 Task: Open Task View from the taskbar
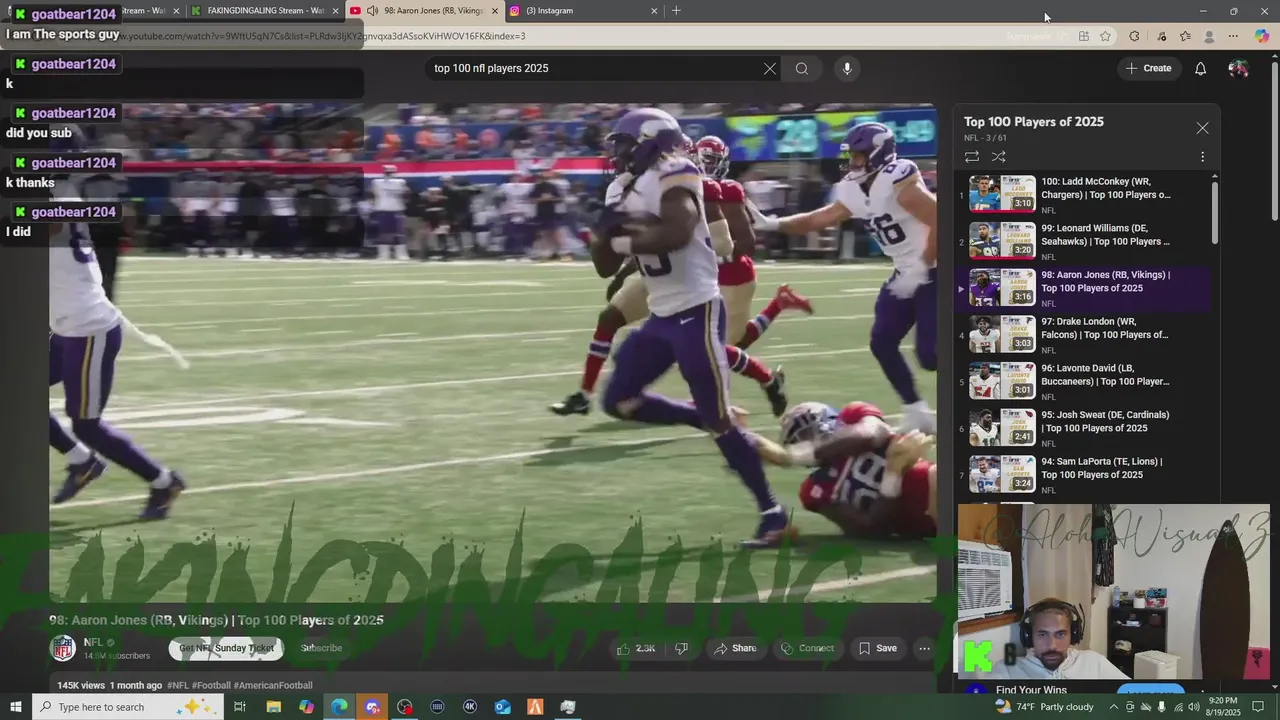coord(240,707)
